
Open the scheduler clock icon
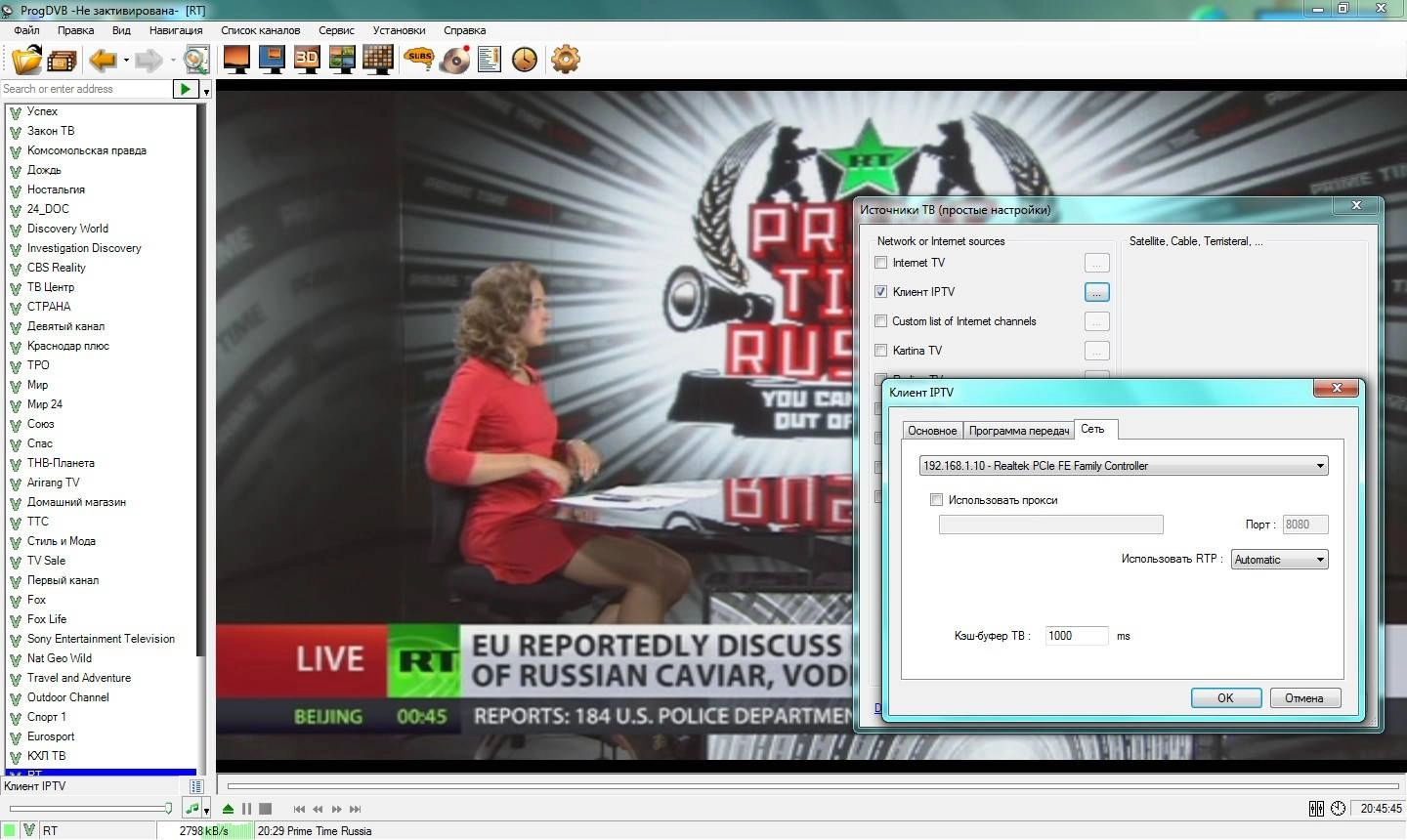point(525,60)
